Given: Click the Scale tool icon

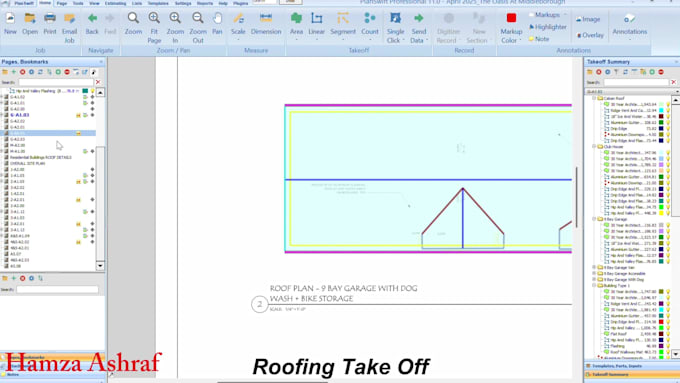Looking at the screenshot, I should click(238, 18).
